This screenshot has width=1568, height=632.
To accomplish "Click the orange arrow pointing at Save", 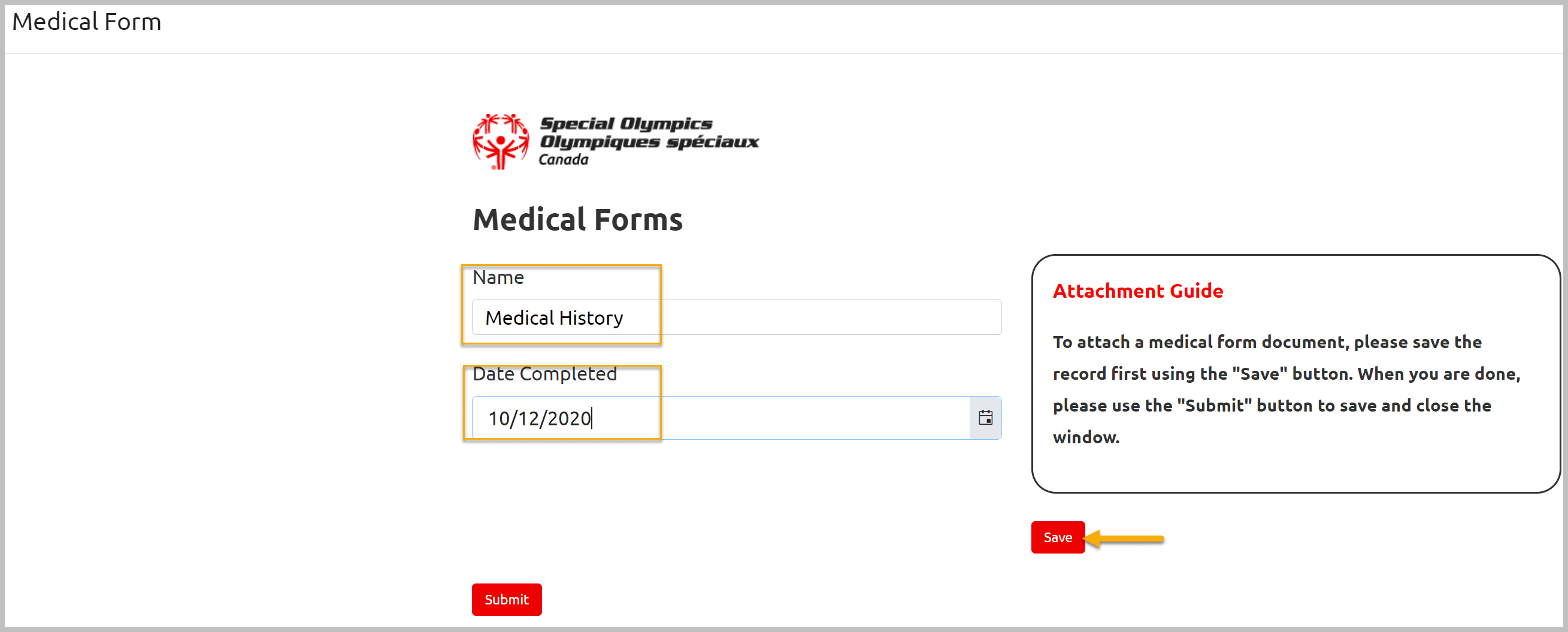I will point(1124,538).
